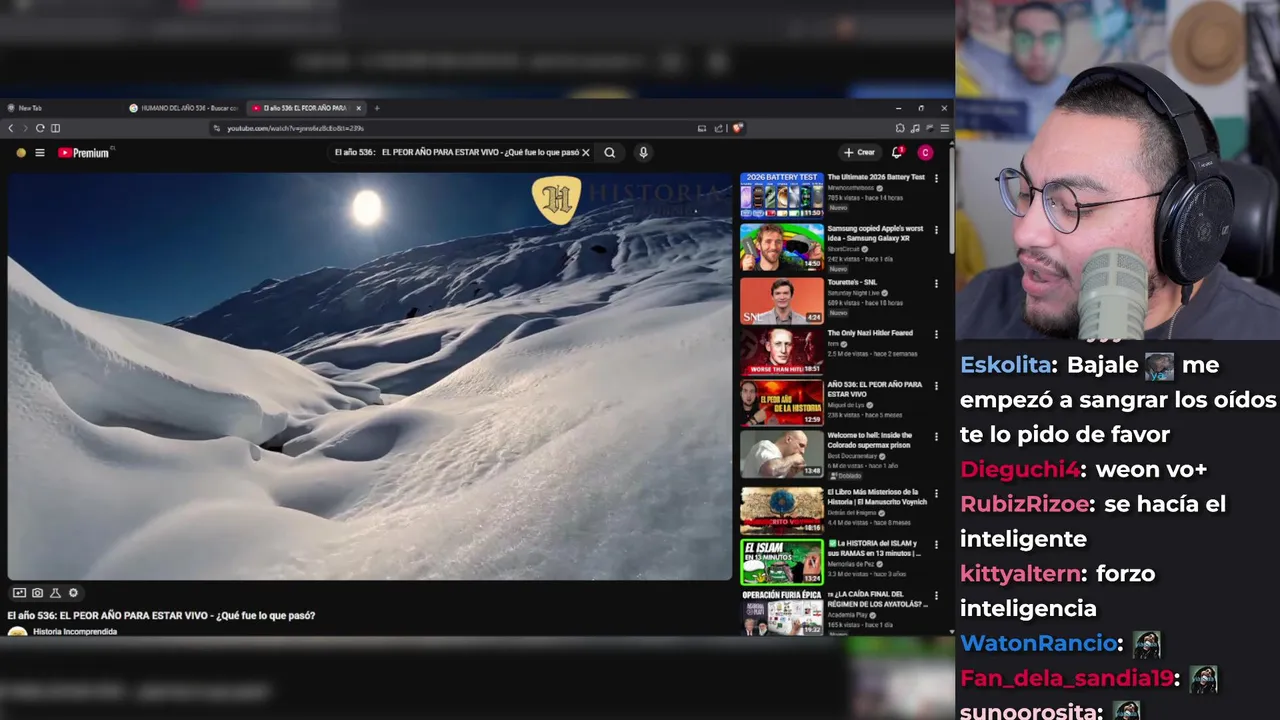Image resolution: width=1280 pixels, height=720 pixels.
Task: Take a screenshot with the camera icon below the video
Action: pyautogui.click(x=37, y=593)
